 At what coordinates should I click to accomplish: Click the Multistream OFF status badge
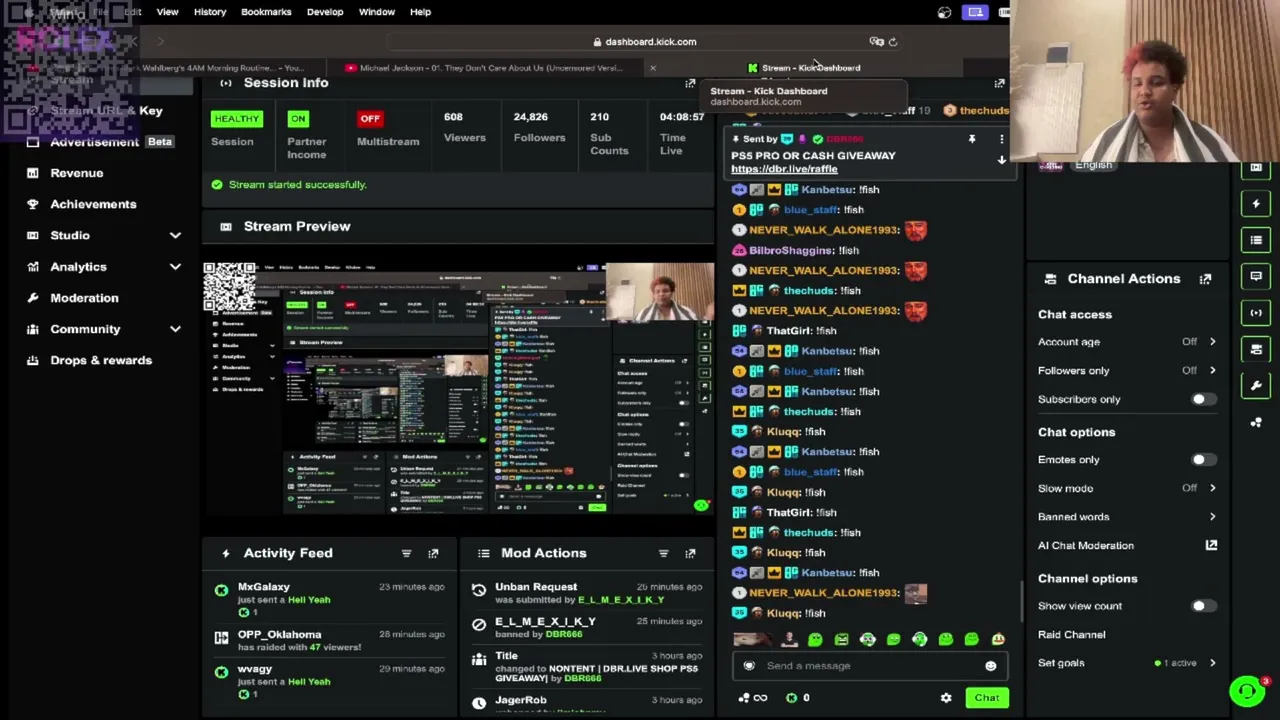tap(370, 119)
